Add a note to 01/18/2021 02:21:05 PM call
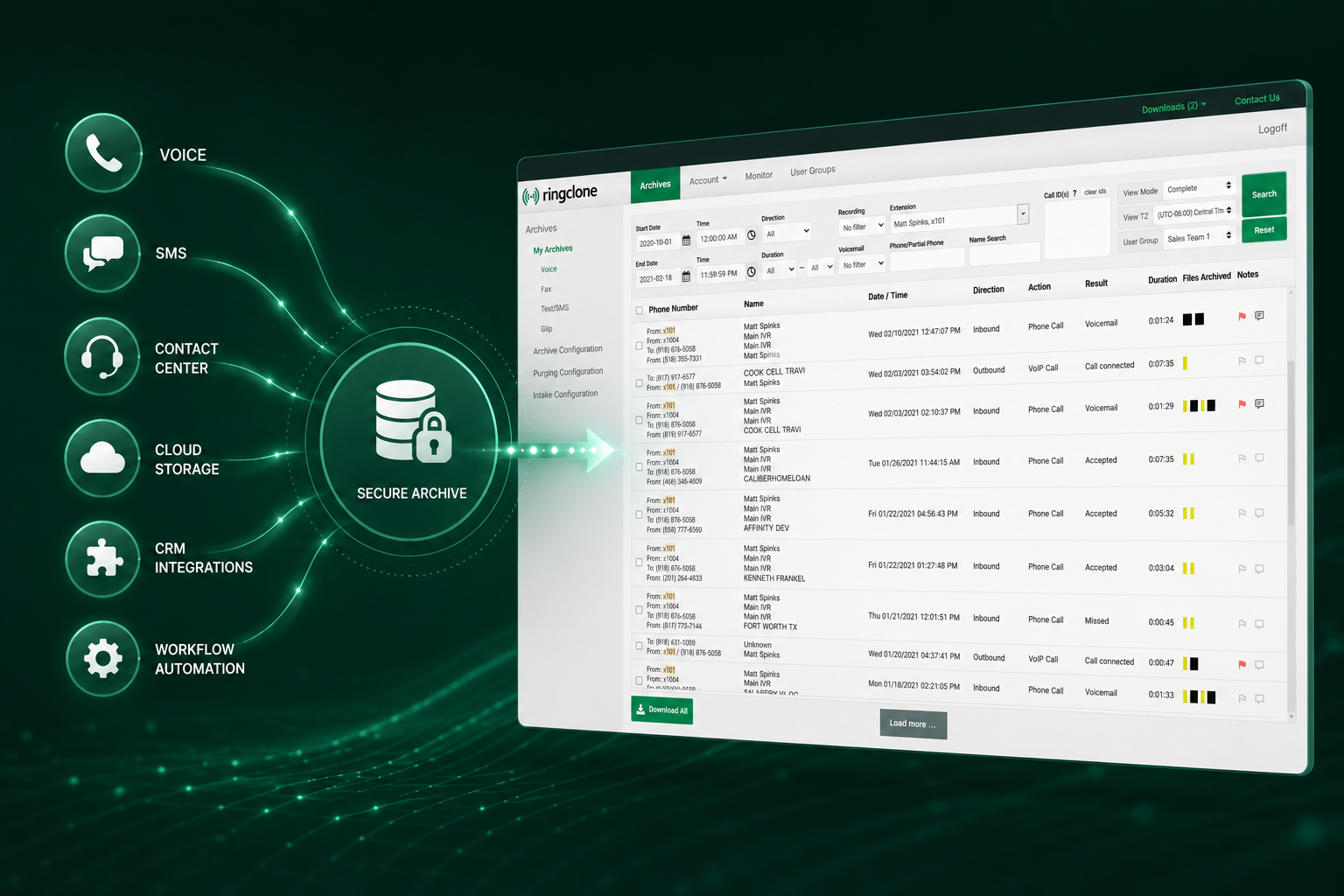The height and width of the screenshot is (896, 1344). coord(1259,698)
